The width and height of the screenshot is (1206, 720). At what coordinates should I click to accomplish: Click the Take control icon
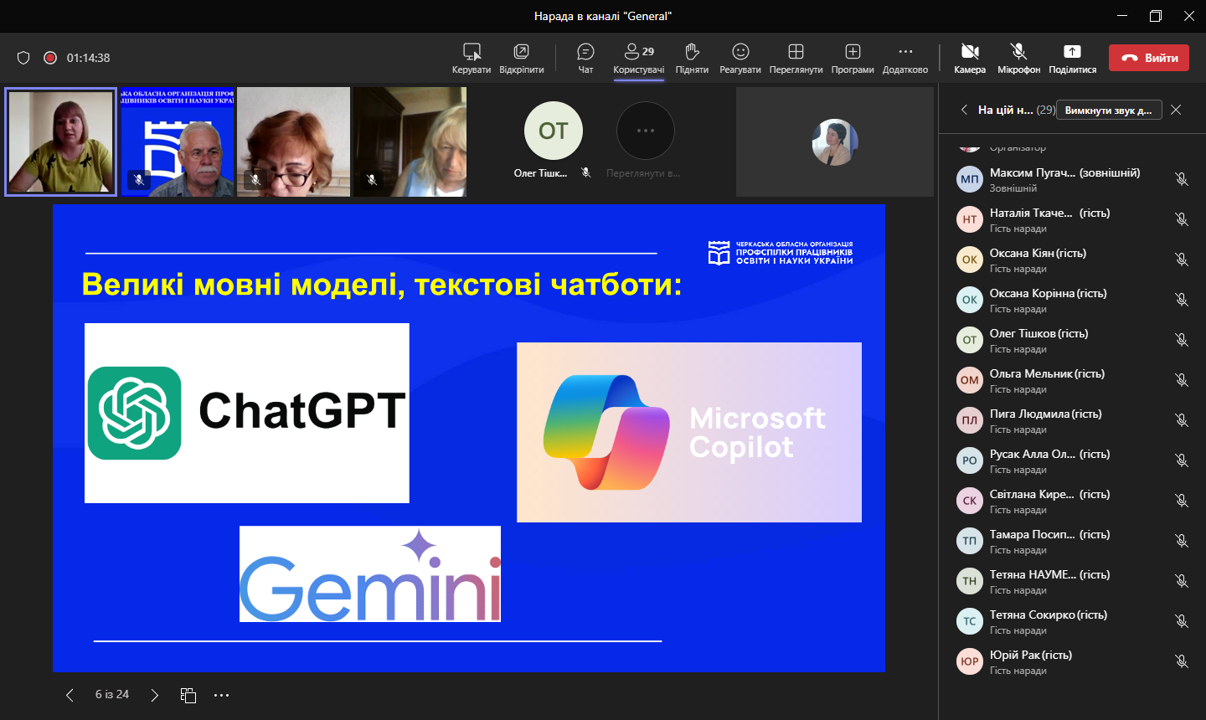coord(471,58)
